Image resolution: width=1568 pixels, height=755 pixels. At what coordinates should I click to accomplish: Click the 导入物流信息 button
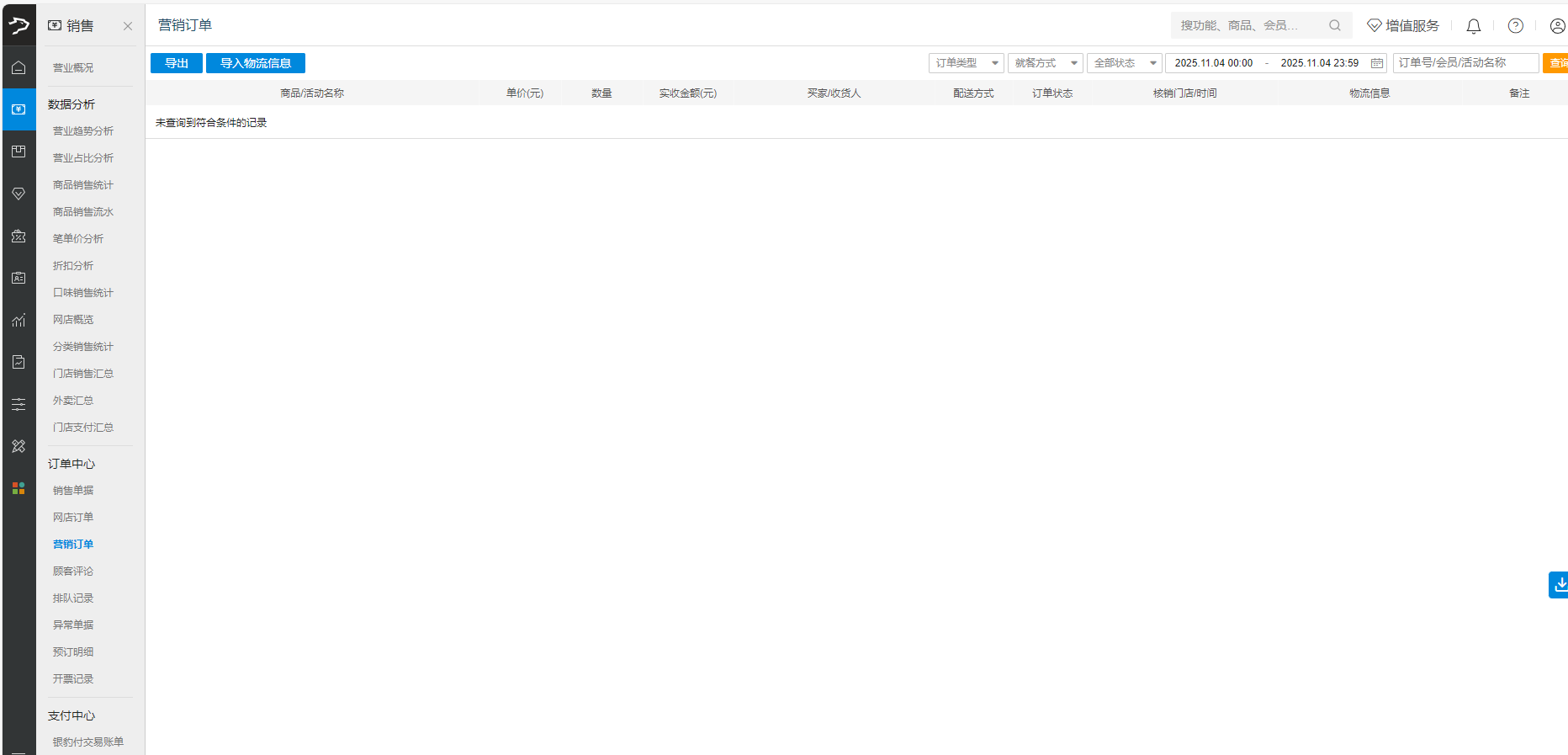tap(255, 63)
